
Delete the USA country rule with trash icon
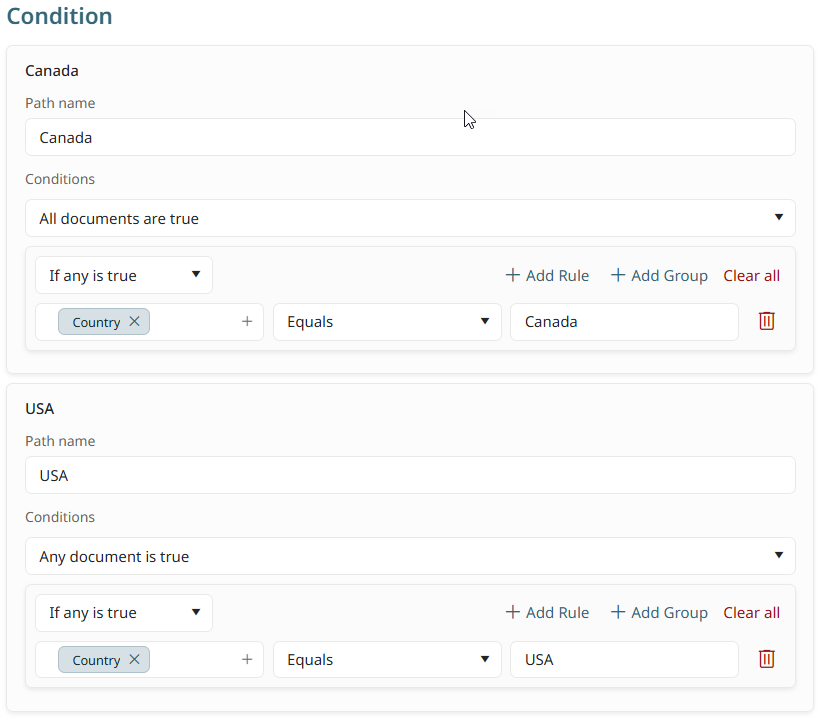coord(766,659)
